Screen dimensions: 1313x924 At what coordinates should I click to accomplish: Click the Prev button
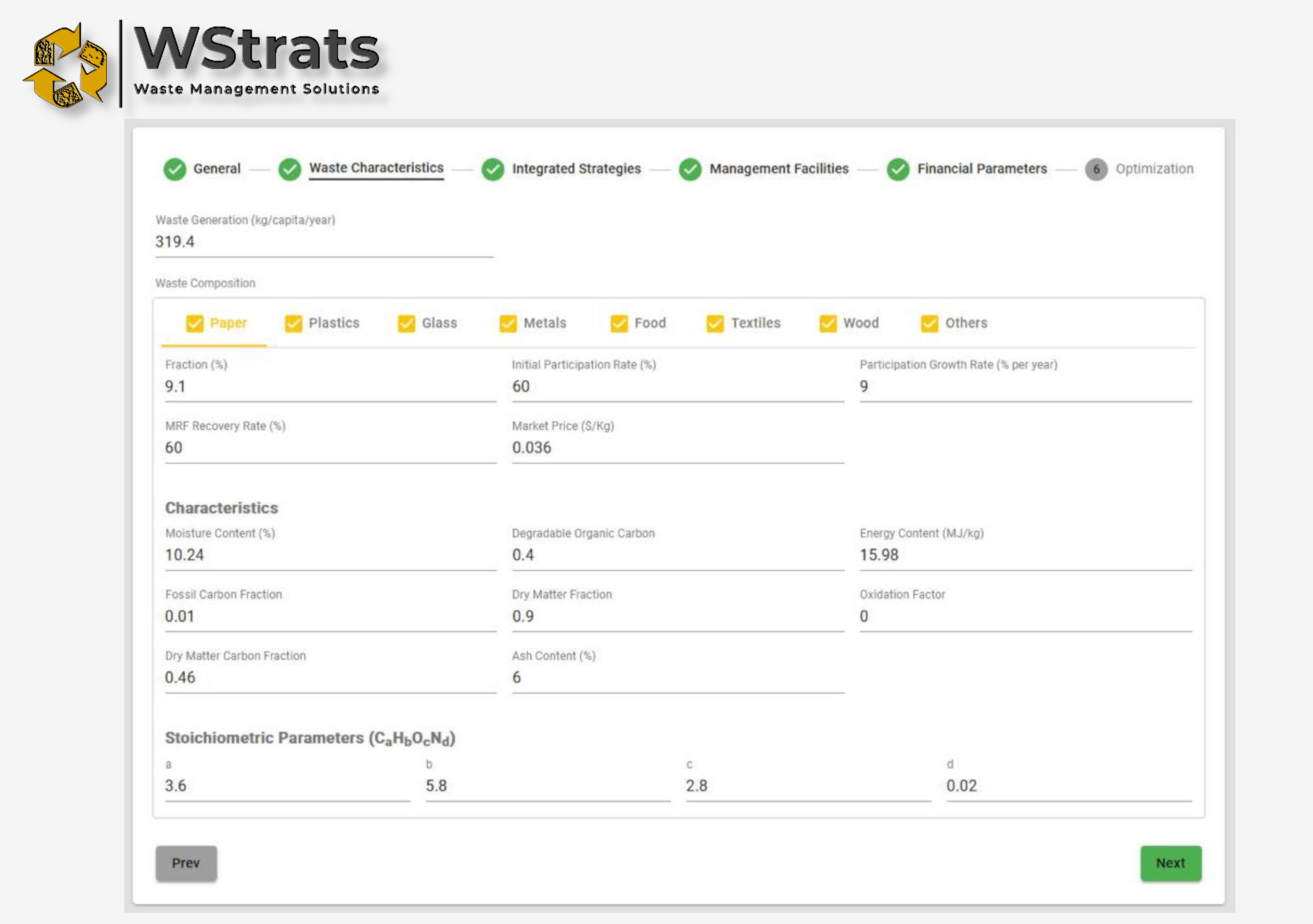click(186, 863)
